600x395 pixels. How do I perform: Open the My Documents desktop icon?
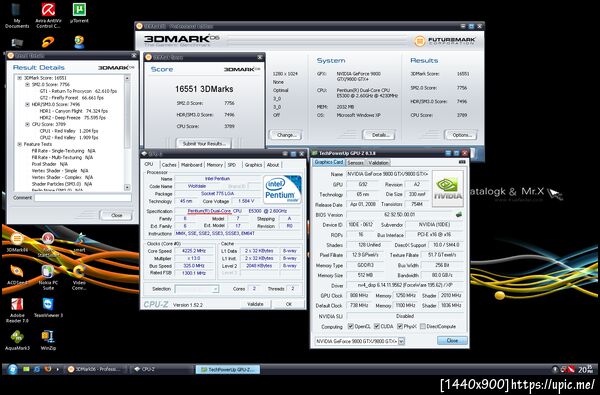(x=17, y=15)
